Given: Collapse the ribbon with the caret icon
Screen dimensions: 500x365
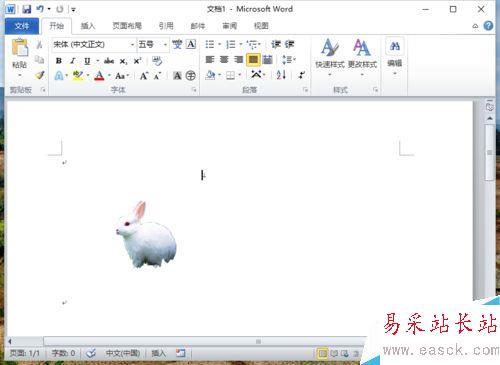Looking at the screenshot, I should tap(475, 26).
